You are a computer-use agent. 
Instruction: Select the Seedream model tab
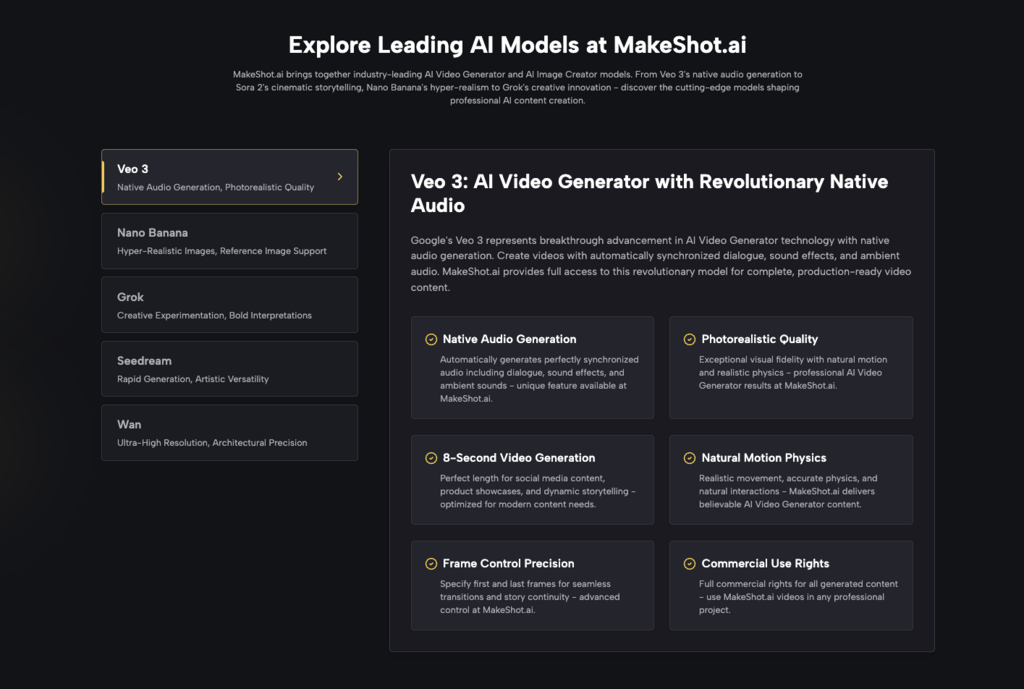(x=229, y=369)
